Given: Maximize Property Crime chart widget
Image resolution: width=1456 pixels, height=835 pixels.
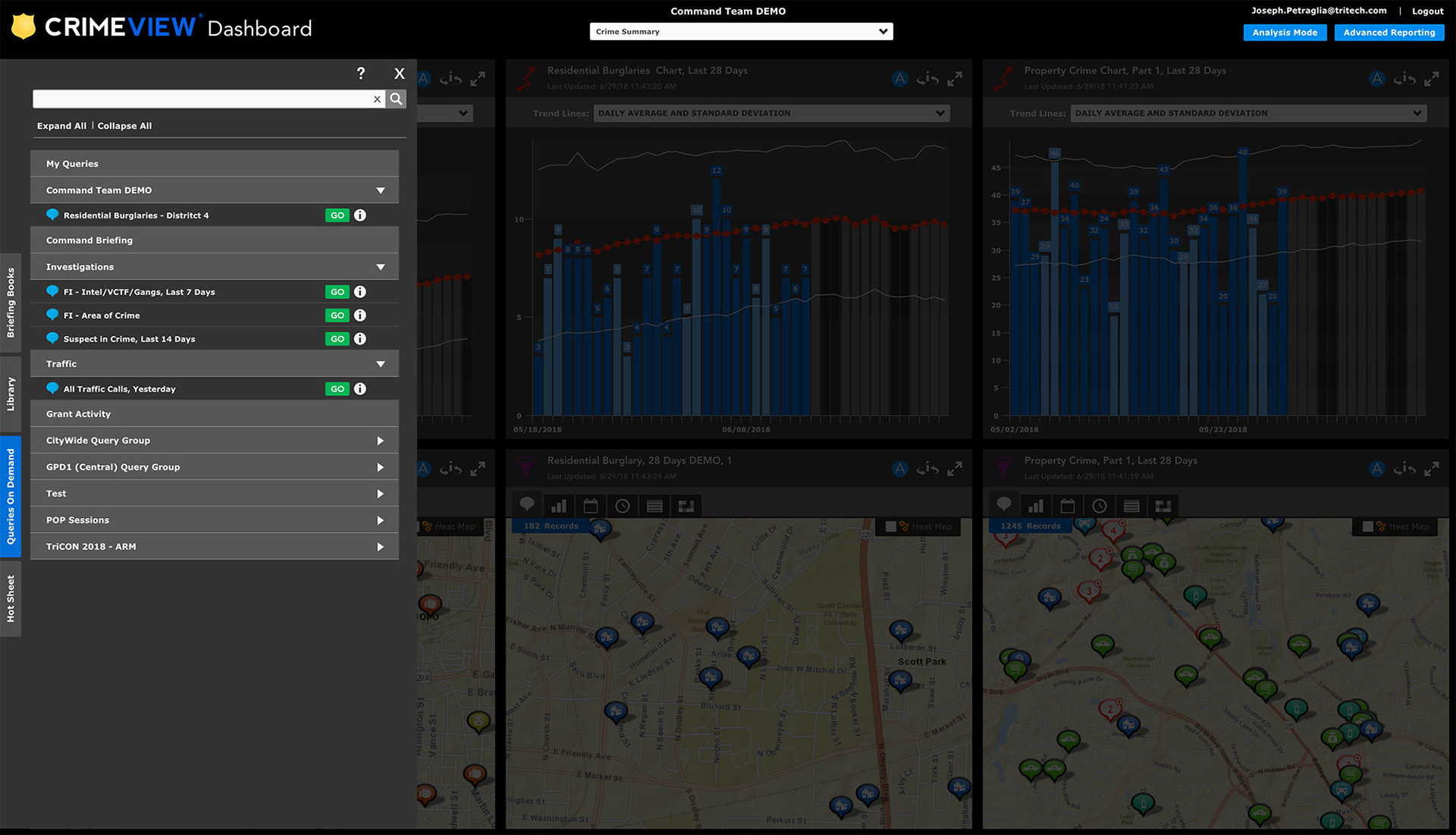Looking at the screenshot, I should 1432,79.
